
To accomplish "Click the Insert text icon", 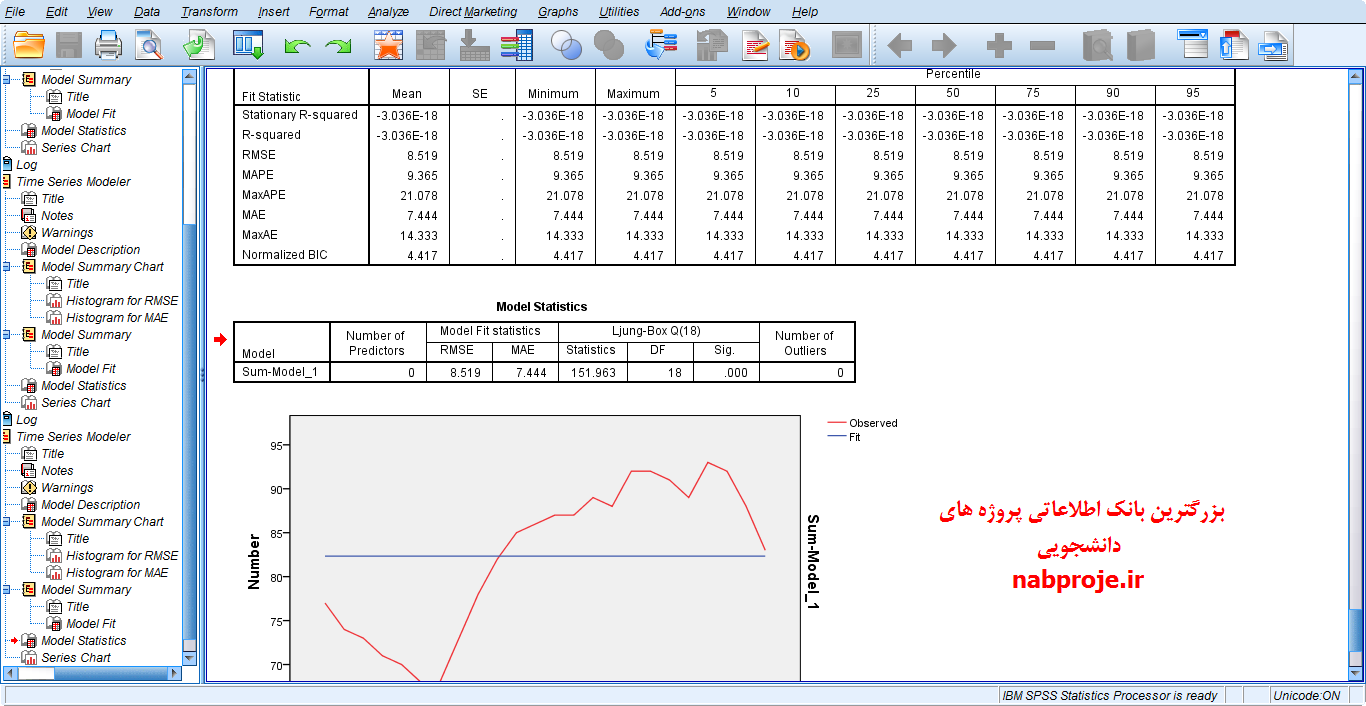I will point(1274,45).
